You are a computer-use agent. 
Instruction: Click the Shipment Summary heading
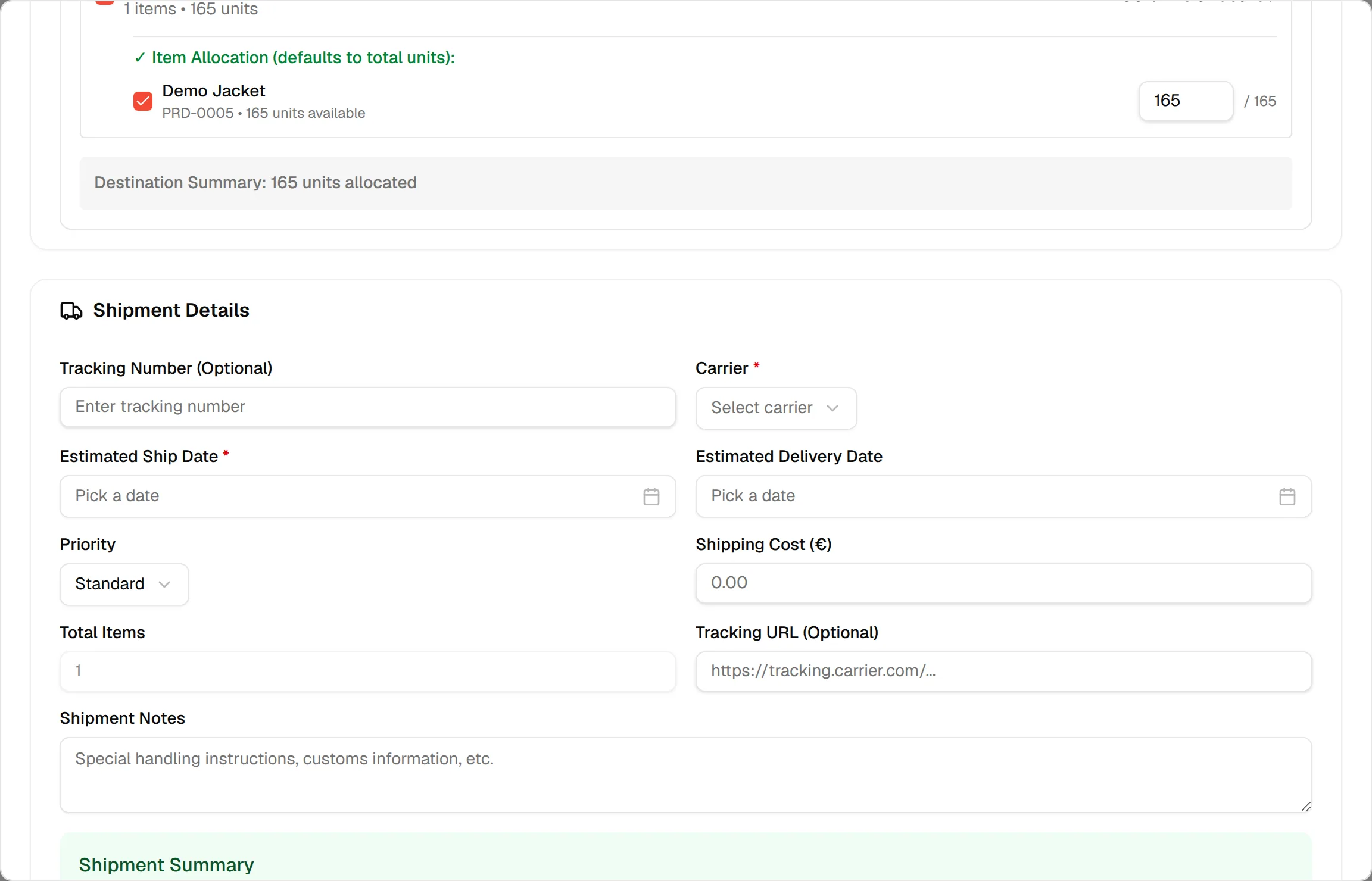click(x=166, y=864)
